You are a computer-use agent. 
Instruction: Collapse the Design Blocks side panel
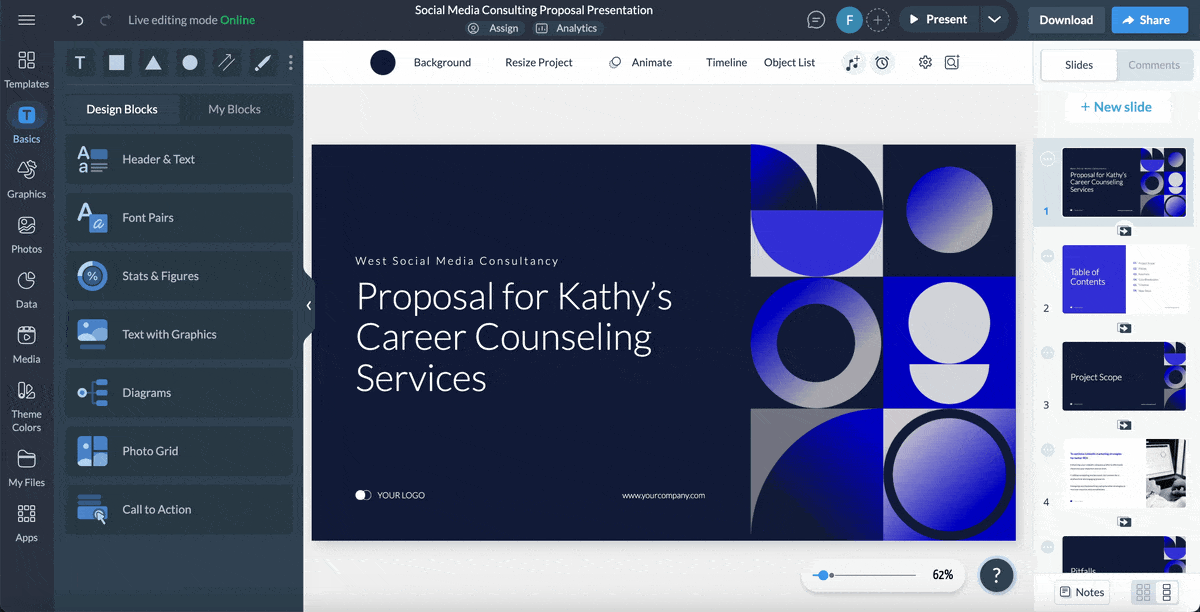click(308, 306)
